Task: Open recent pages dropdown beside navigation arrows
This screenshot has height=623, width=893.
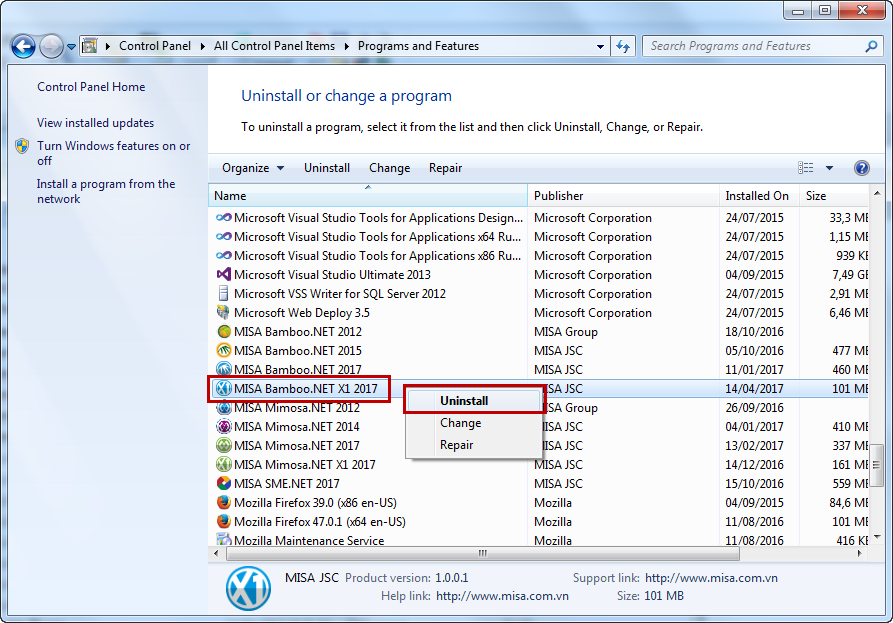Action: click(71, 47)
